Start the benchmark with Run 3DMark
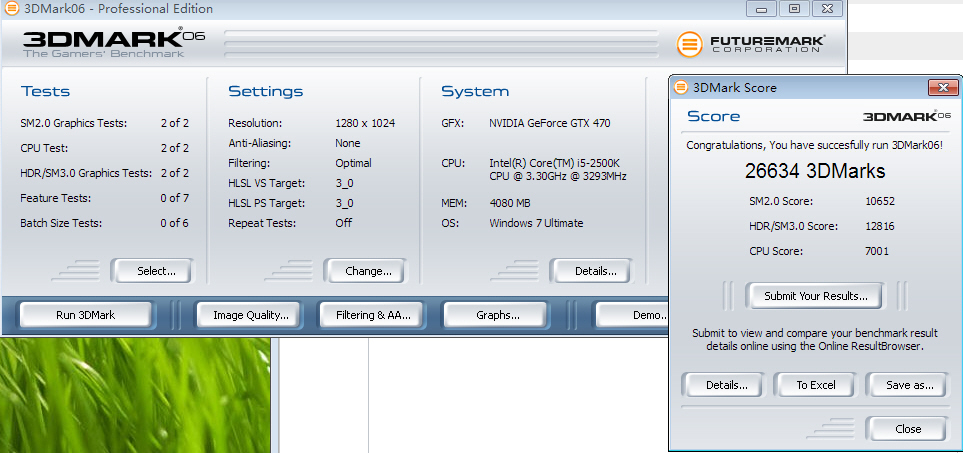963x453 pixels. coord(85,316)
